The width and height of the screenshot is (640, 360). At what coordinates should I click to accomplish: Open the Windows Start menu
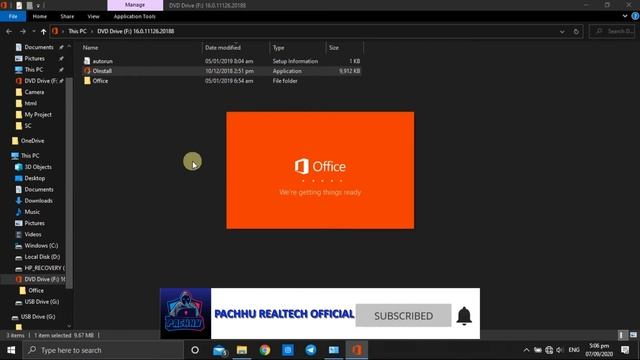(x=11, y=350)
